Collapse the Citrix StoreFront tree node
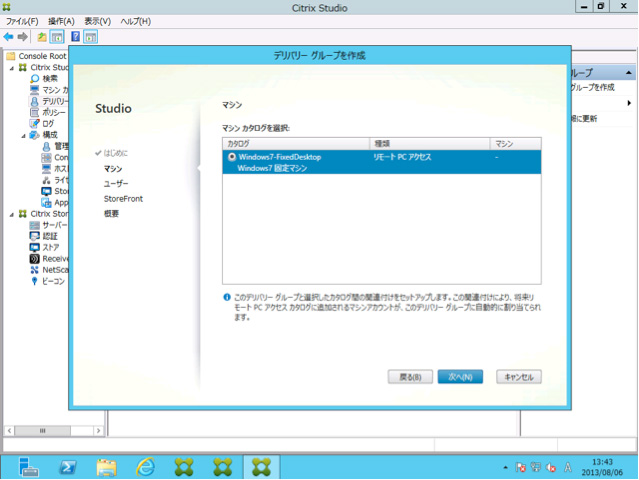This screenshot has height=480, width=639. 11,214
